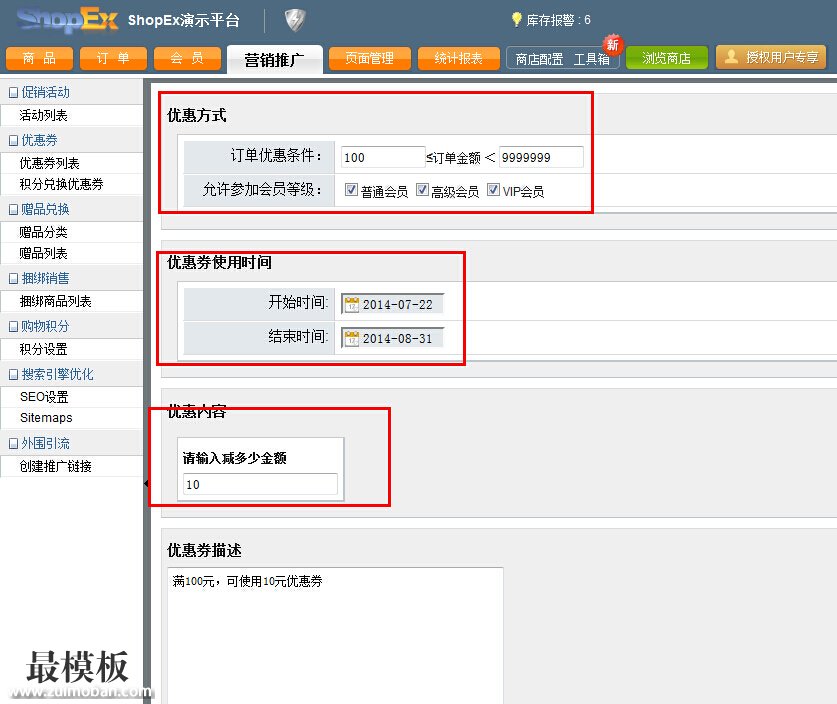Click the 浏览商店 button
This screenshot has height=704, width=837.
point(666,59)
